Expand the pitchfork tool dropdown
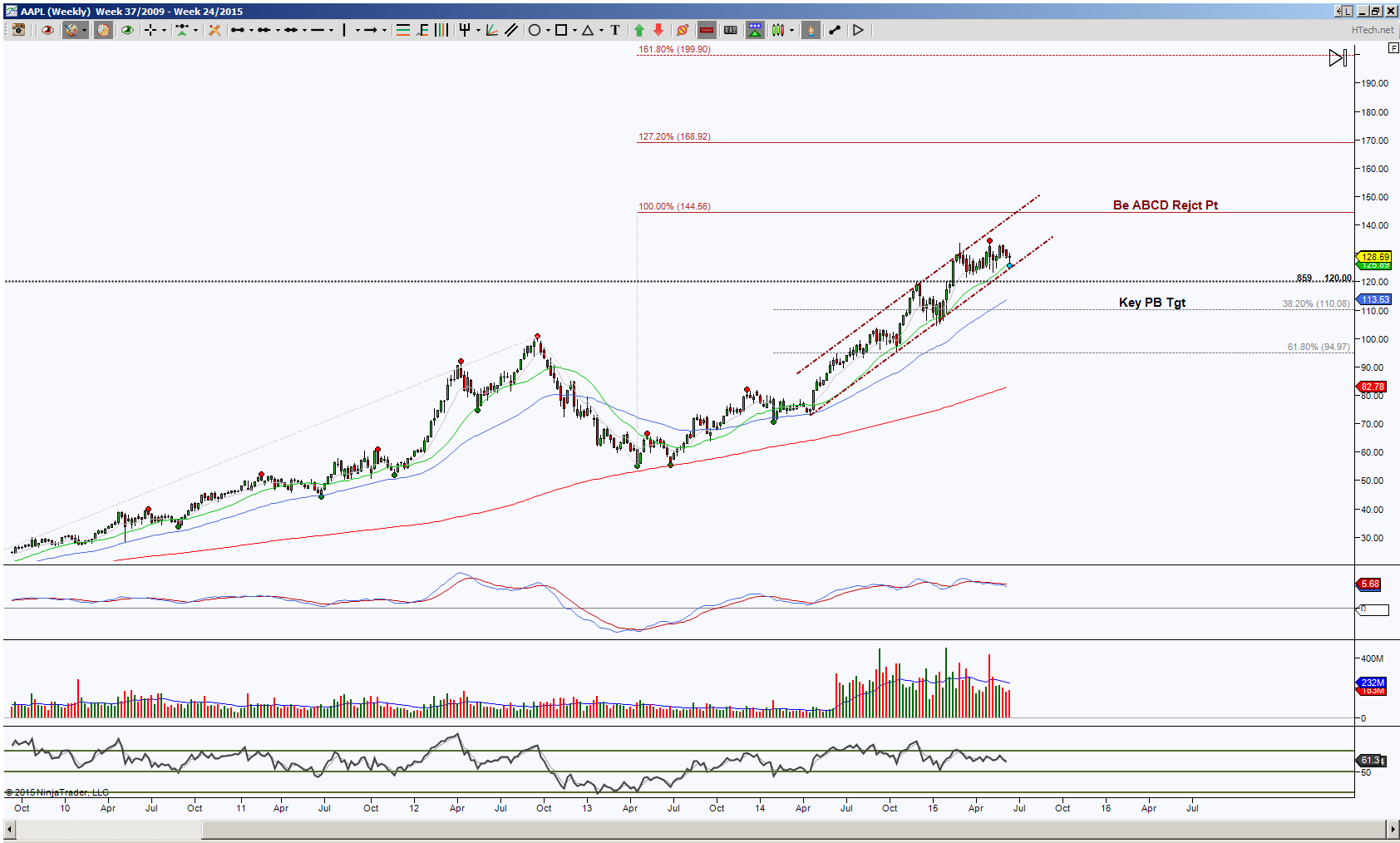 pos(478,30)
